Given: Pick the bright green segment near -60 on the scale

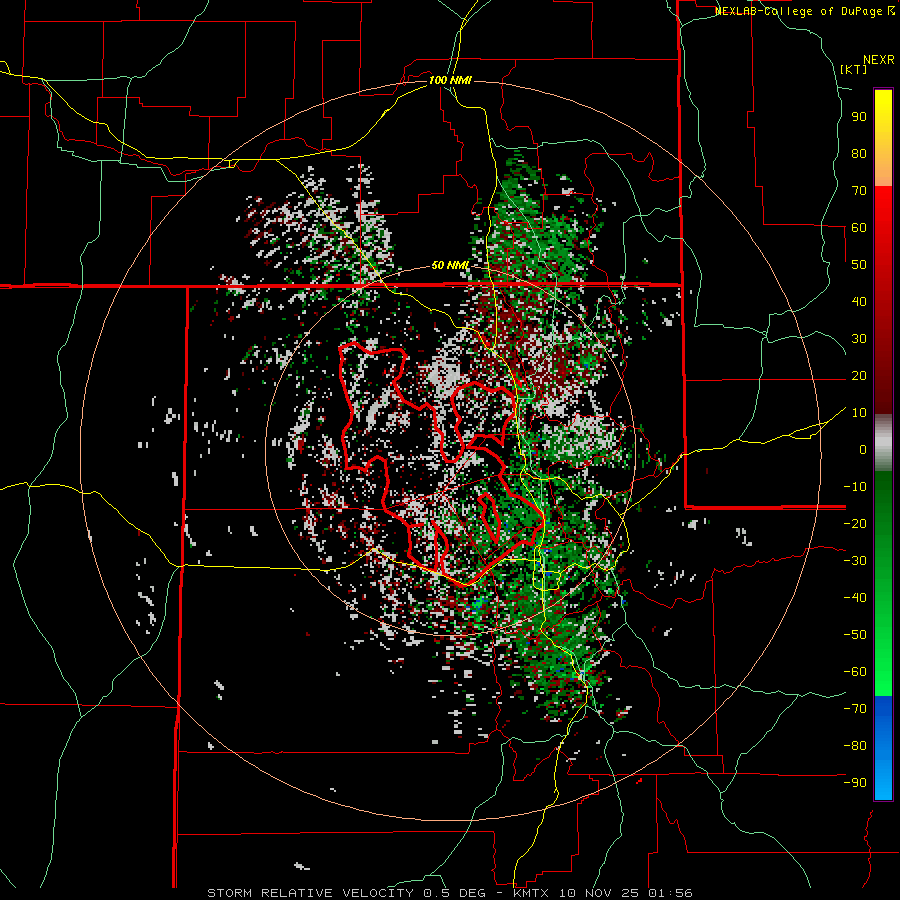Looking at the screenshot, I should pos(883,674).
